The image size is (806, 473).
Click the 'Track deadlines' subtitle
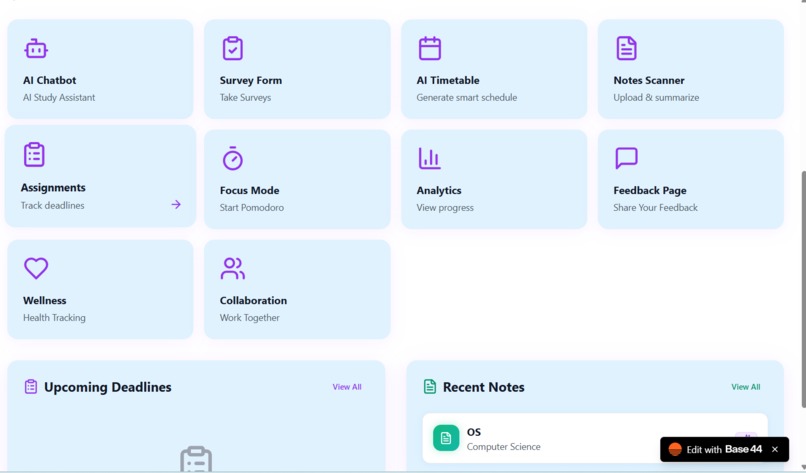[52, 205]
